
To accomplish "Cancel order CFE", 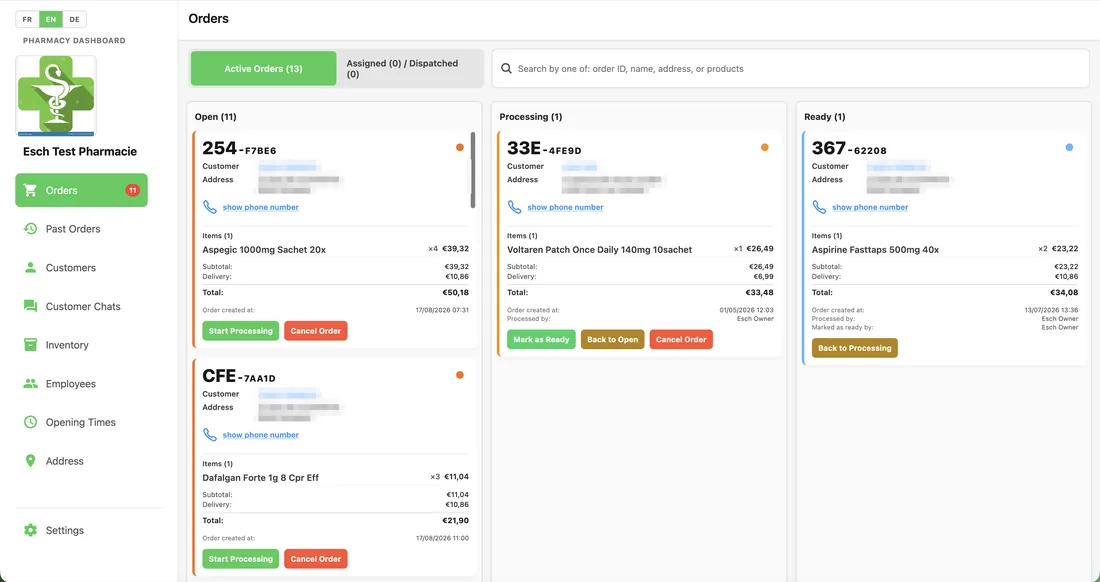I will 316,559.
